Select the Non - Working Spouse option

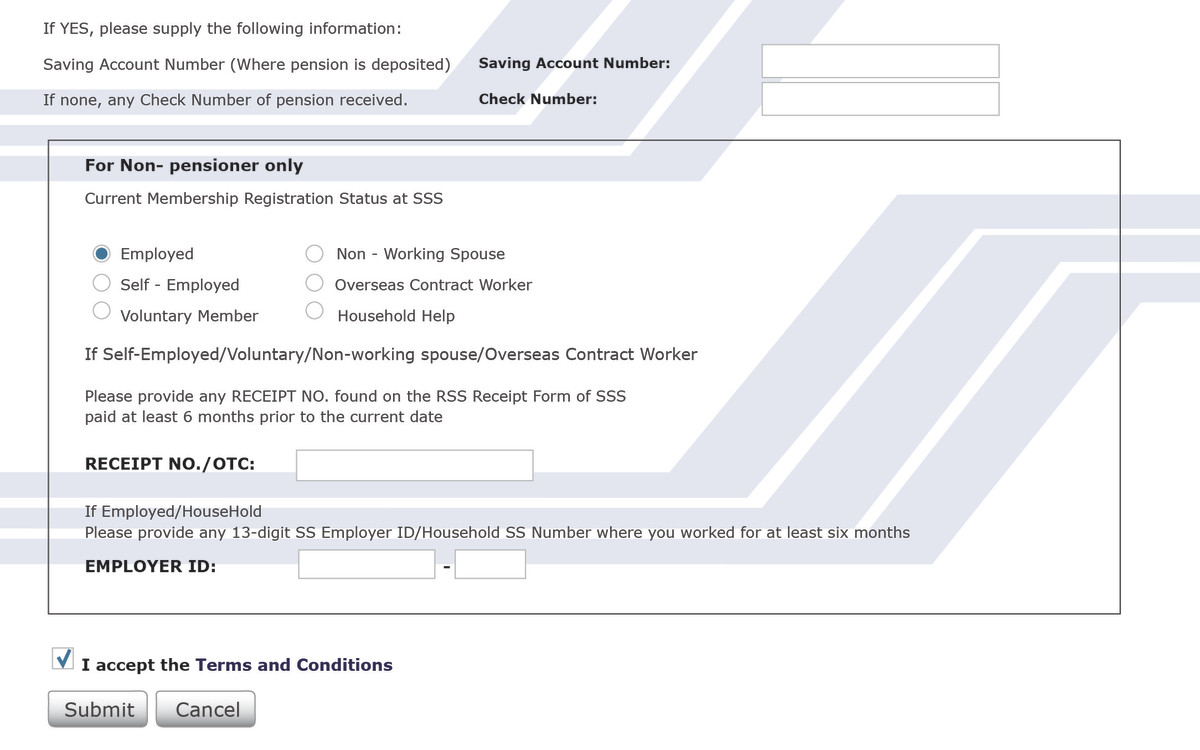314,253
